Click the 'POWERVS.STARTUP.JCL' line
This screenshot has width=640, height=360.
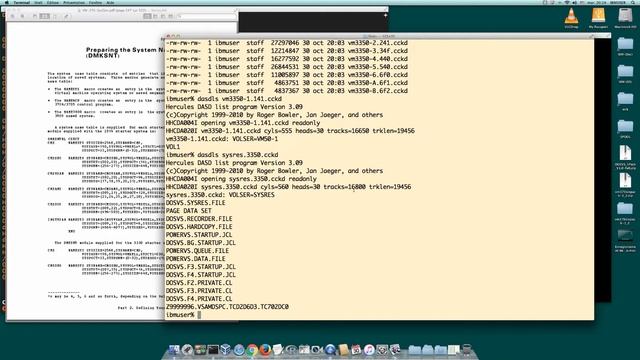(x=199, y=235)
